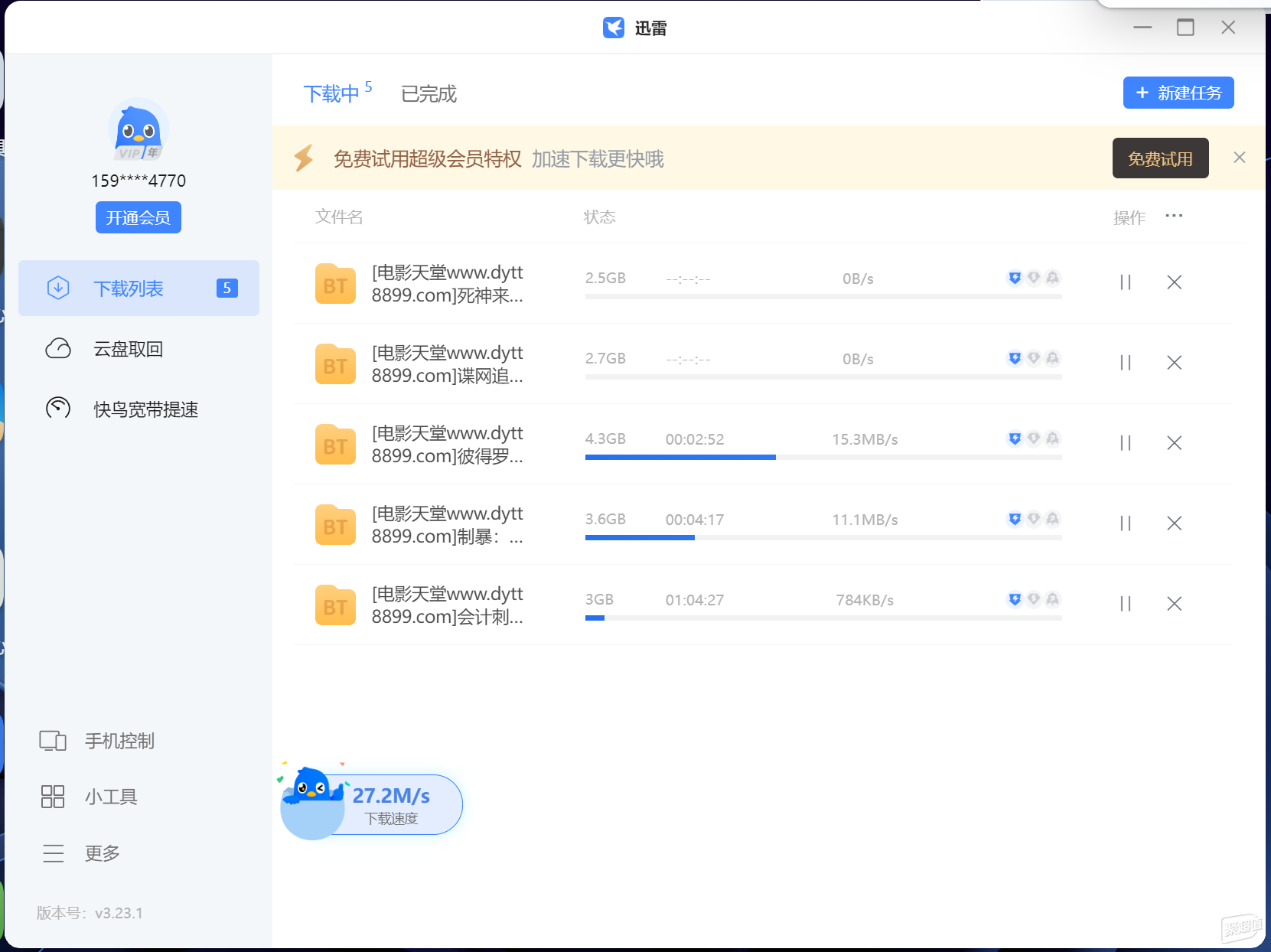The width and height of the screenshot is (1271, 952).
Task: Create a new task with 新建任务
Action: coord(1178,93)
